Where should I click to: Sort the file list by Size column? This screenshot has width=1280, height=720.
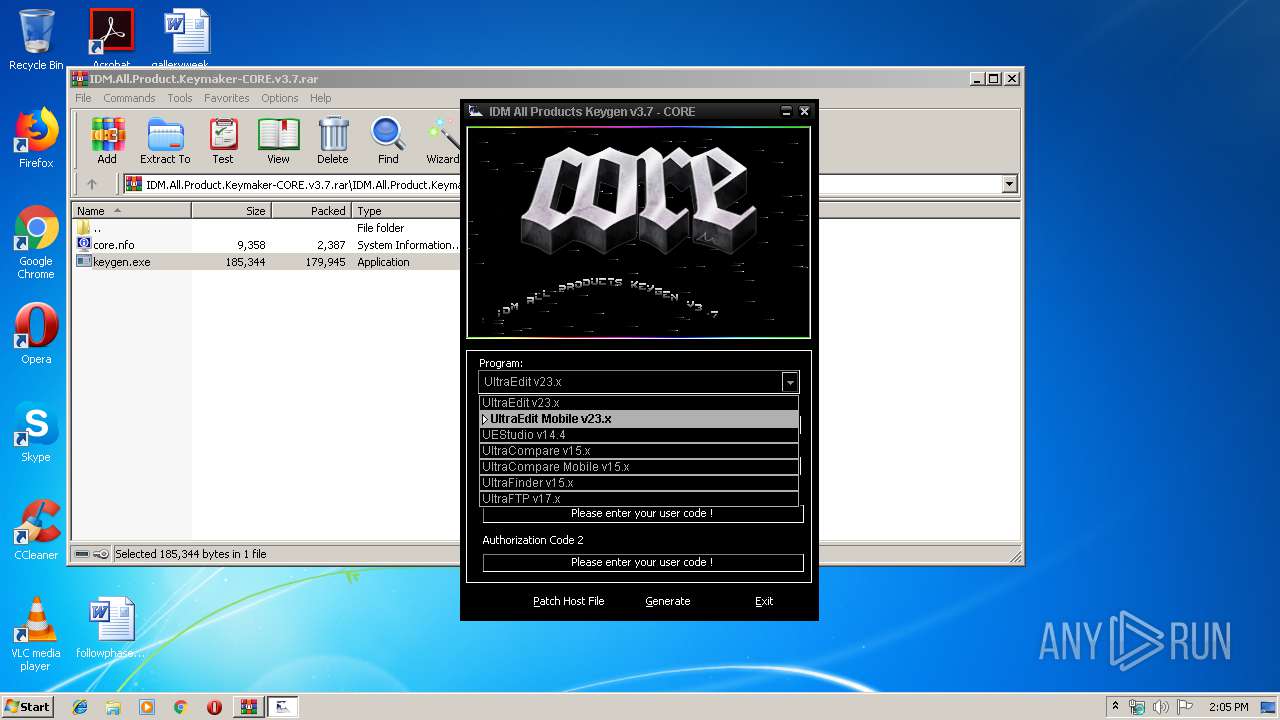[x=232, y=211]
